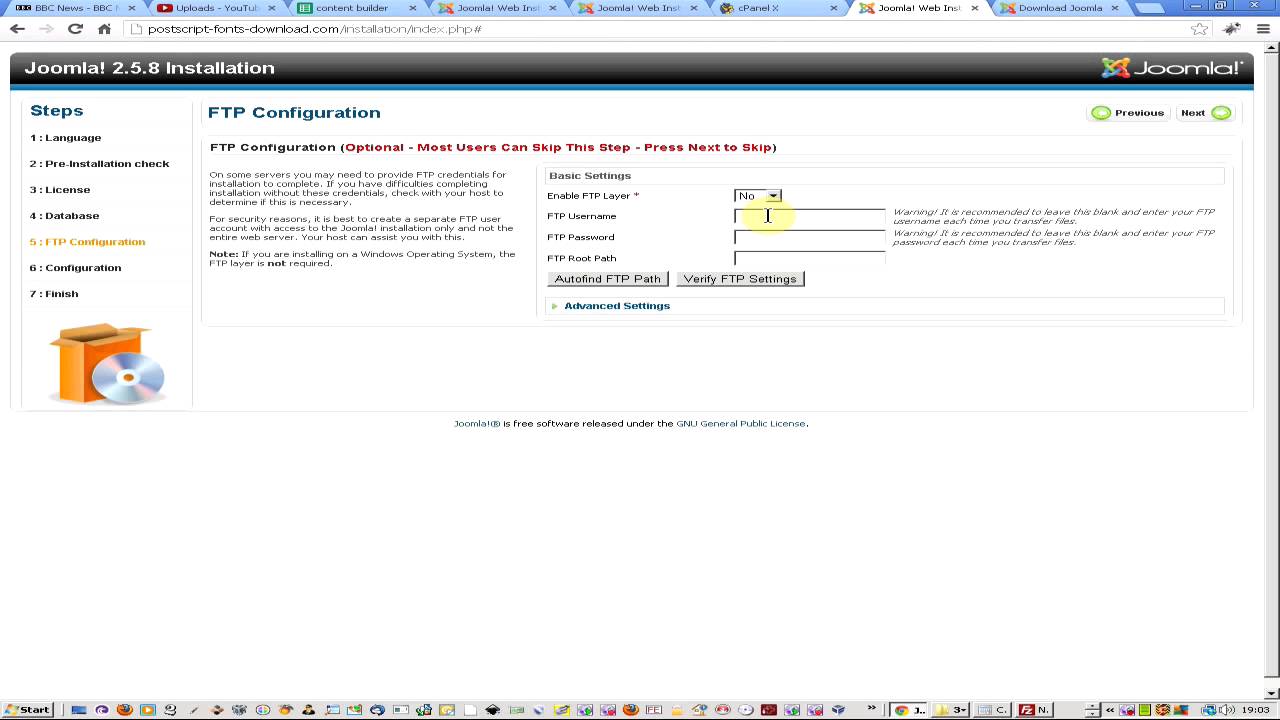The width and height of the screenshot is (1280, 720).
Task: Open the grouped folder windows taskbar button
Action: click(950, 710)
